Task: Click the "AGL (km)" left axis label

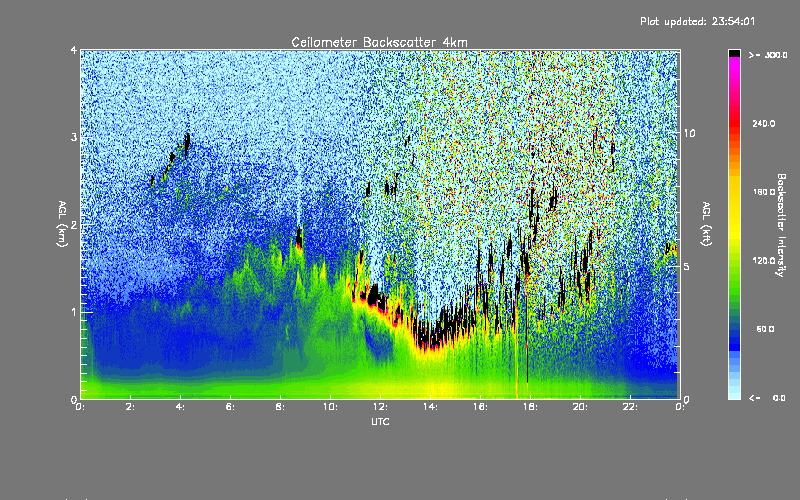Action: pos(62,224)
